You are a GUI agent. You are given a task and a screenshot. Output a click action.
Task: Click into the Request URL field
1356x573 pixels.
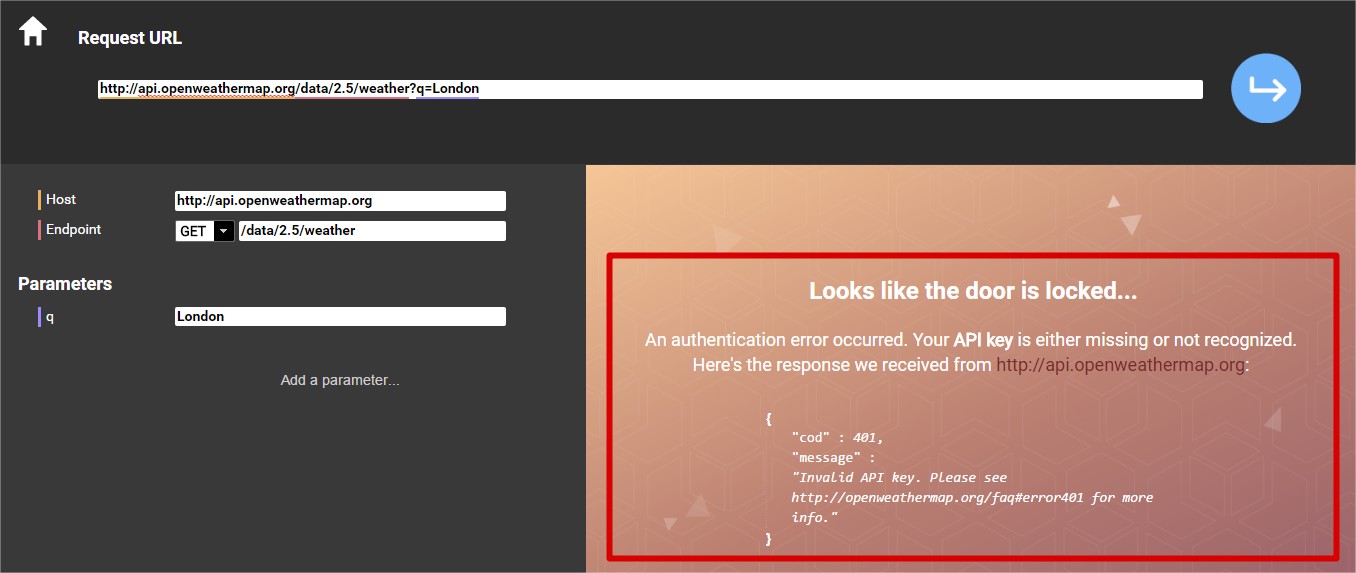[x=650, y=89]
